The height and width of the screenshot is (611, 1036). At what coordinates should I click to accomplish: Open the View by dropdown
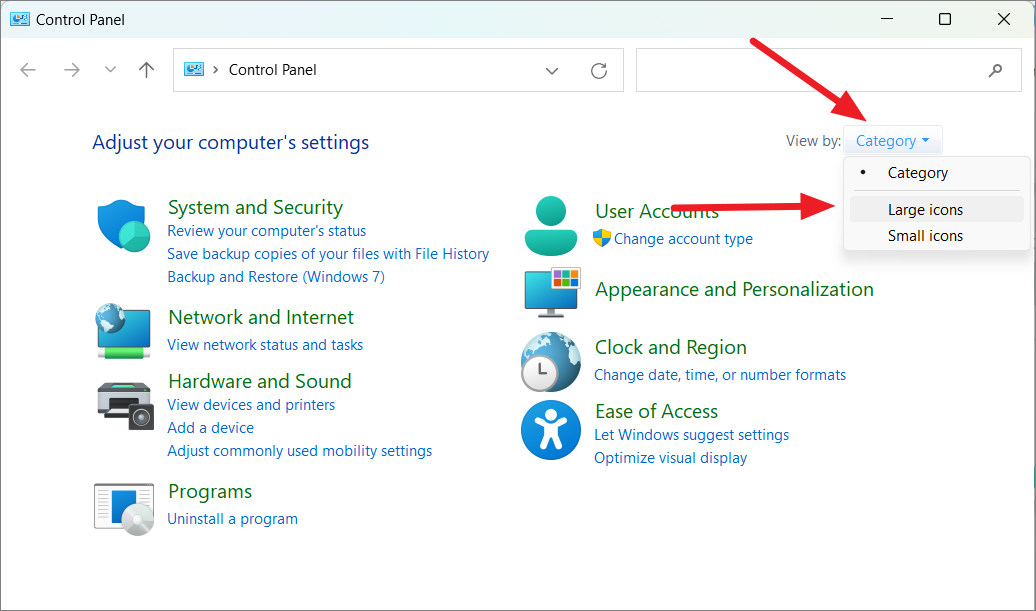(x=892, y=140)
